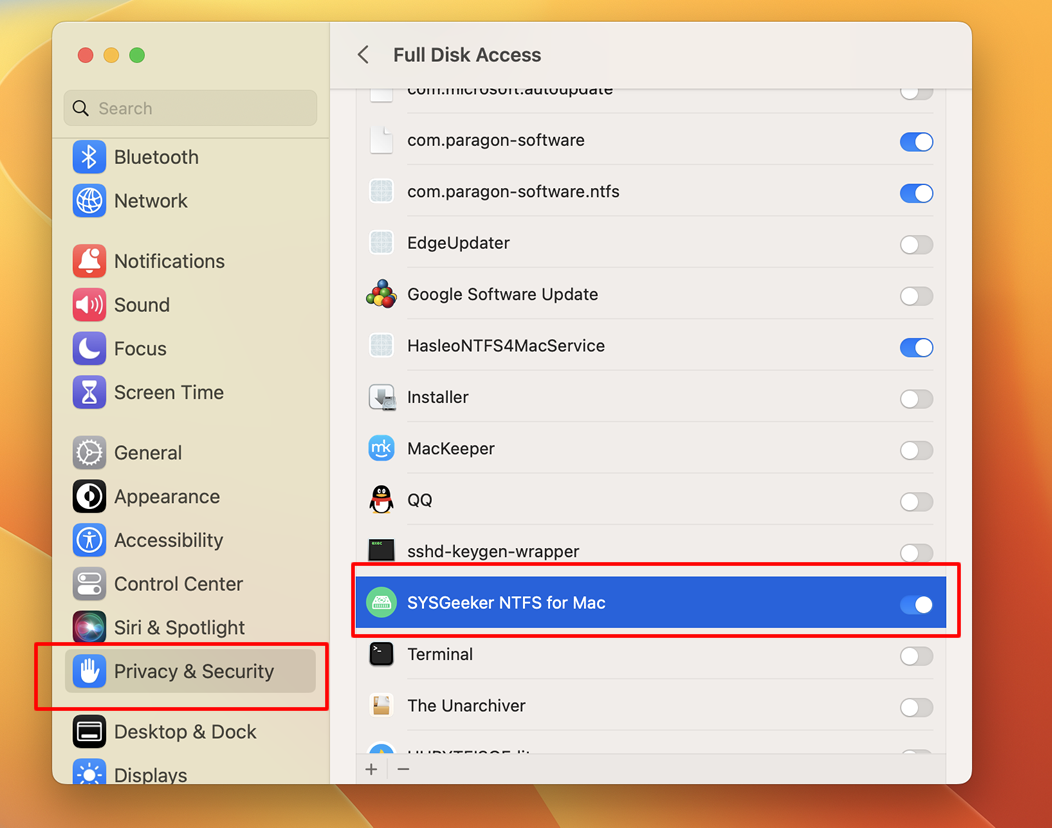
Task: Open Bluetooth settings pane
Action: [x=191, y=157]
